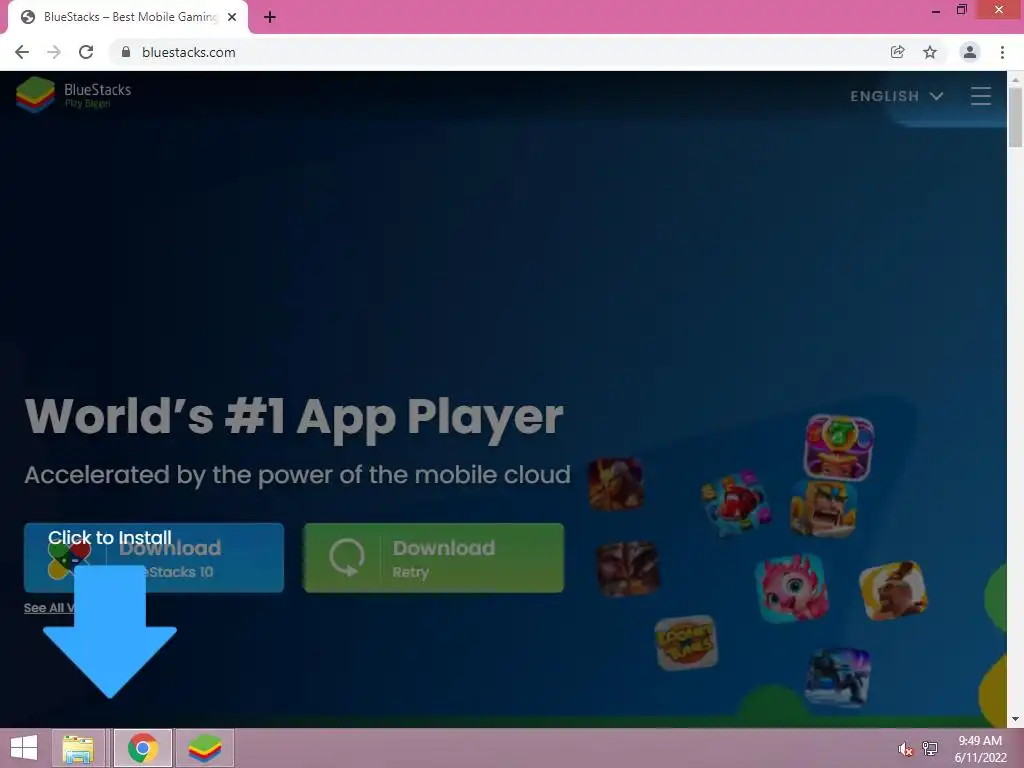Click the pink dragon game icon
1024x768 pixels.
(792, 588)
